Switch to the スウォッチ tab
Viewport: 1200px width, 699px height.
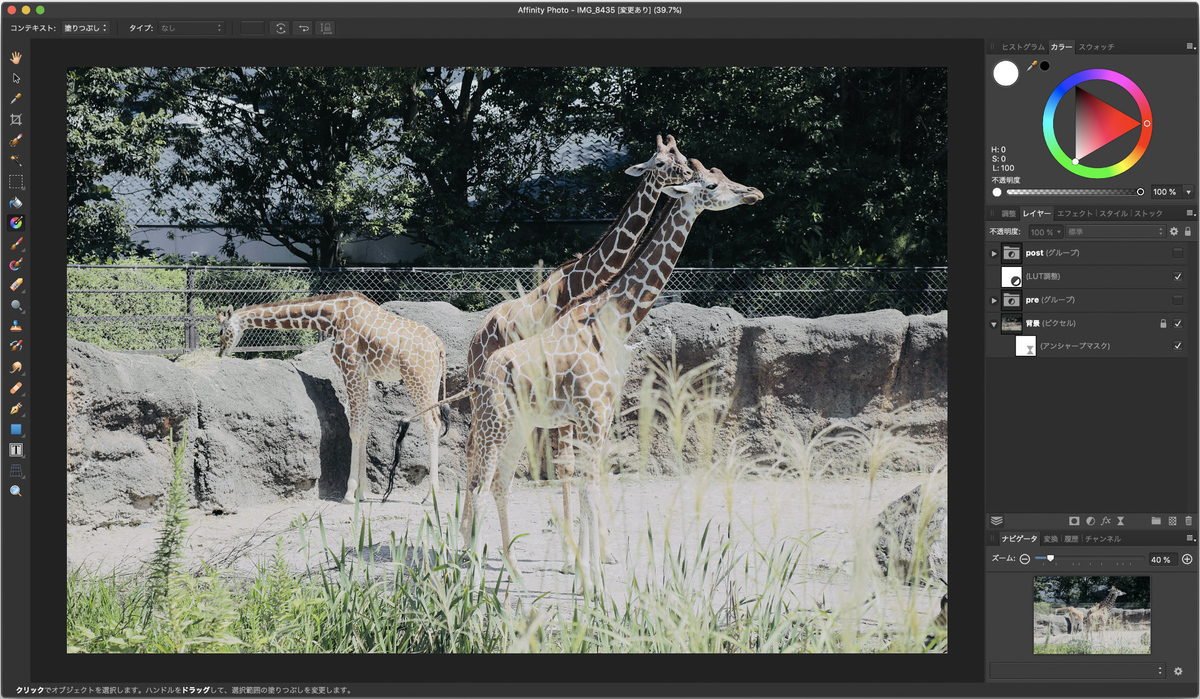coord(1096,47)
